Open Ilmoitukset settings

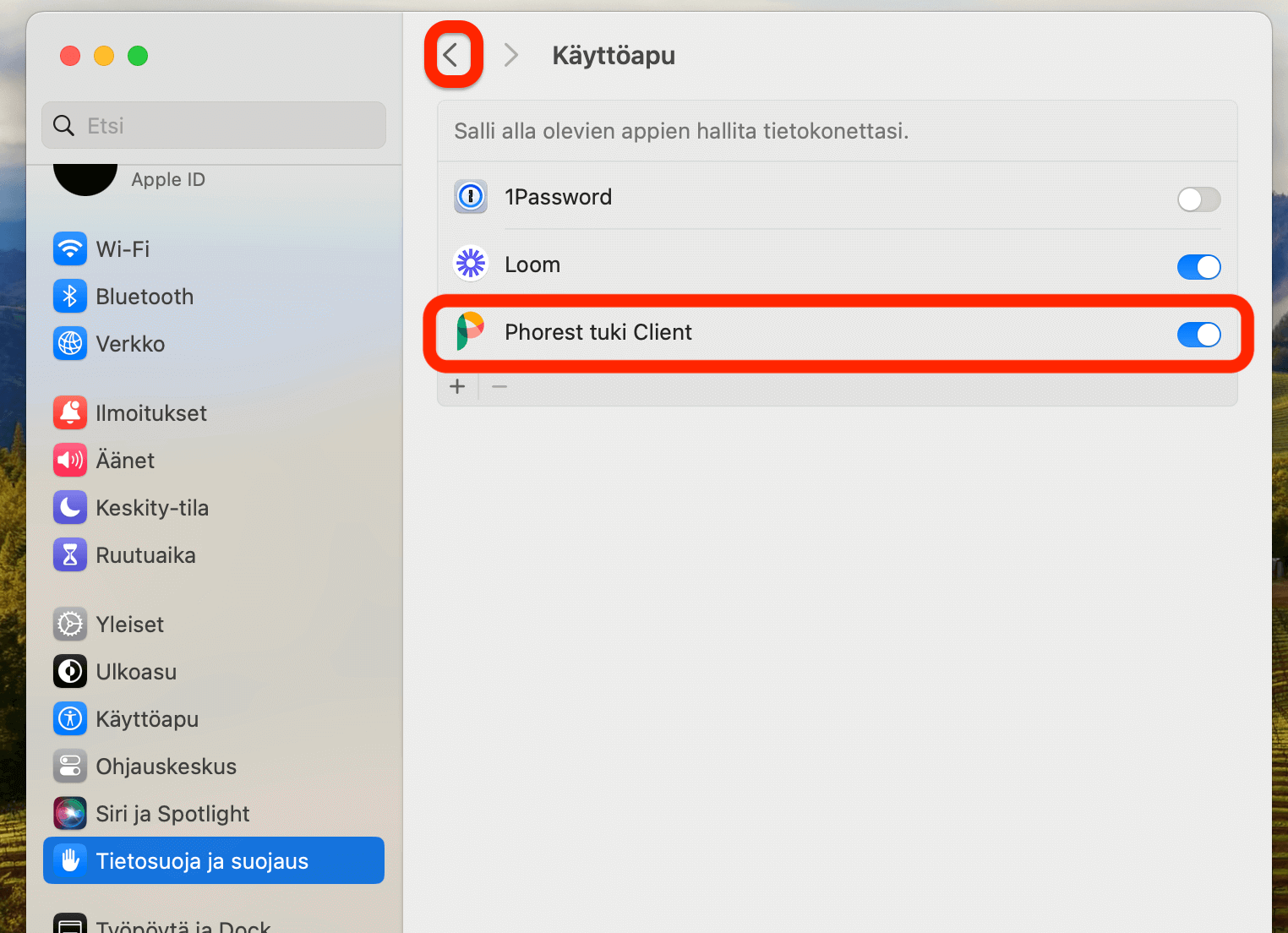151,413
